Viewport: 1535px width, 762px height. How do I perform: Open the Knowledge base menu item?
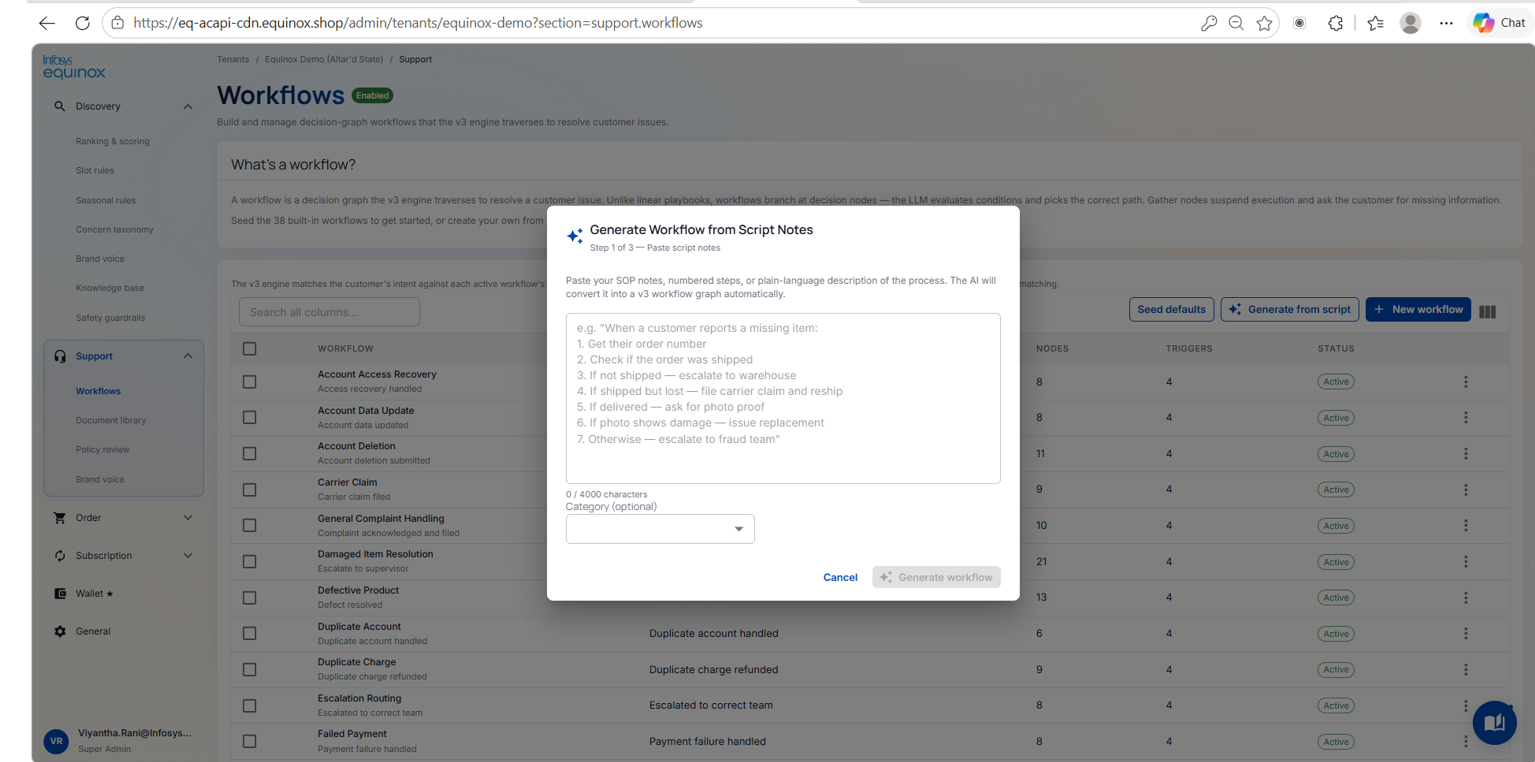110,288
